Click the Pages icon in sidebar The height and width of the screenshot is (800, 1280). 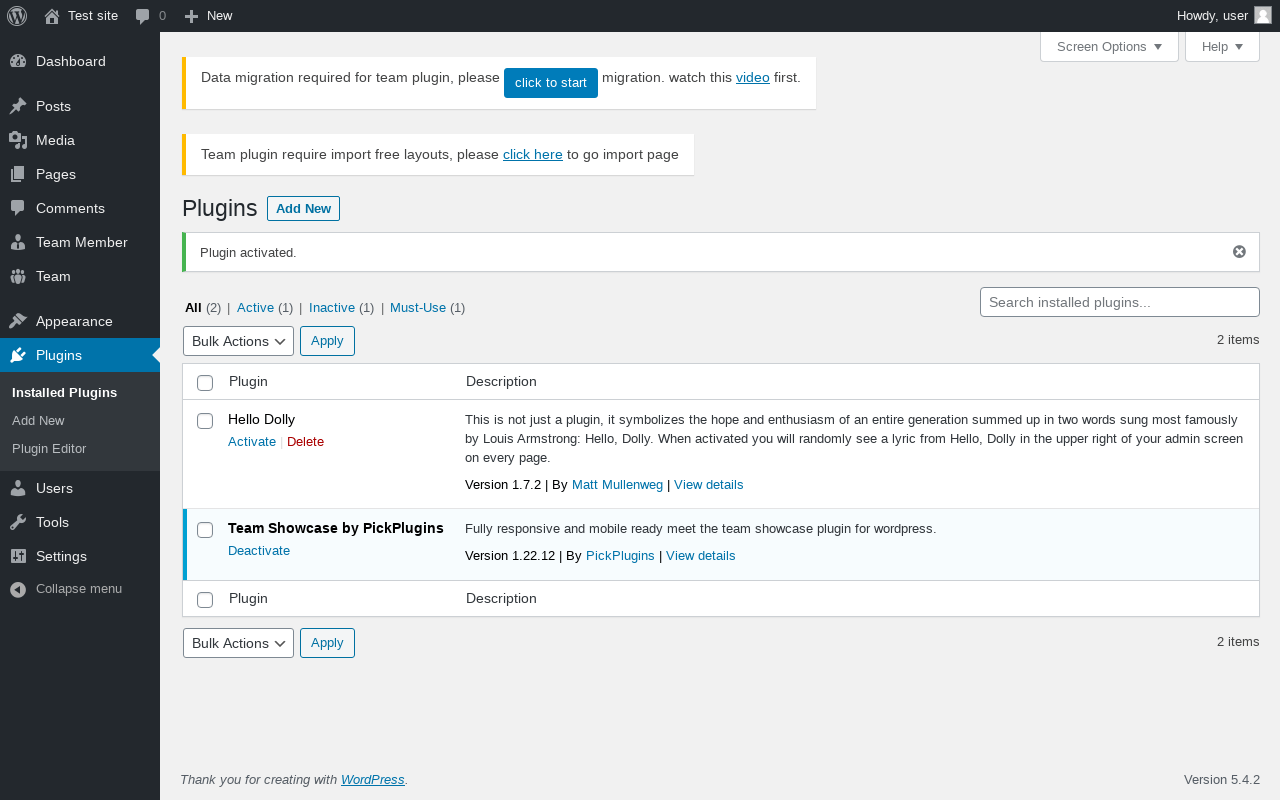pyautogui.click(x=18, y=174)
